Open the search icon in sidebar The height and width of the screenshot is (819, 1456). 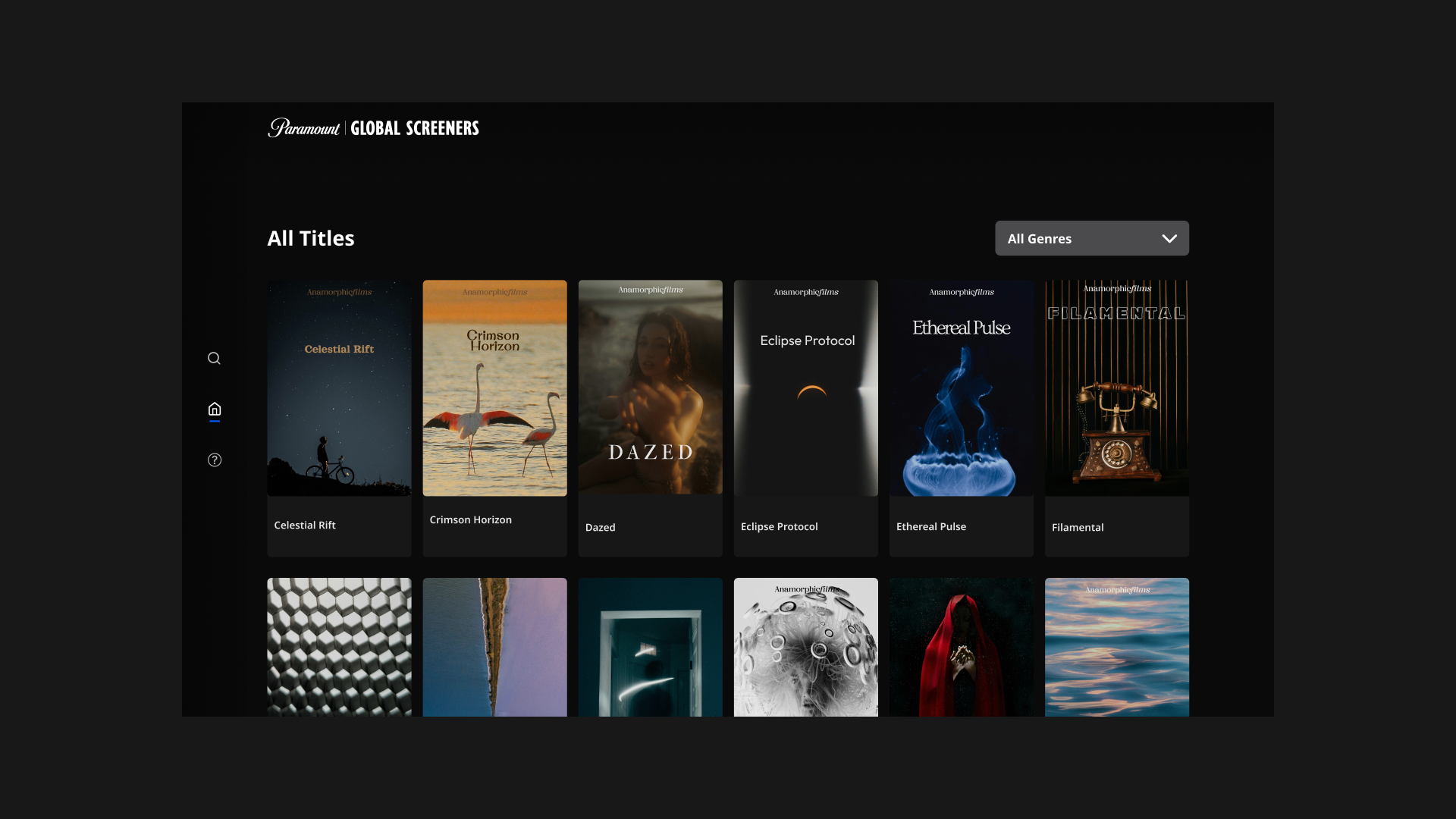pos(214,358)
